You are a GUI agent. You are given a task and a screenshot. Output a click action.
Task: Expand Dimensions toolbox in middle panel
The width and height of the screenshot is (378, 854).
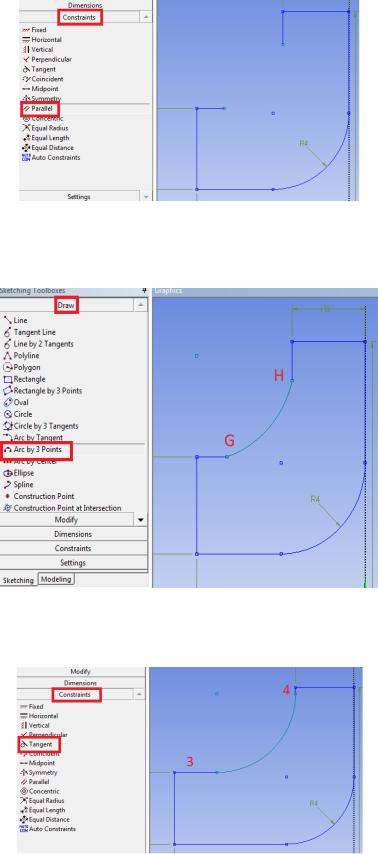pyautogui.click(x=74, y=534)
